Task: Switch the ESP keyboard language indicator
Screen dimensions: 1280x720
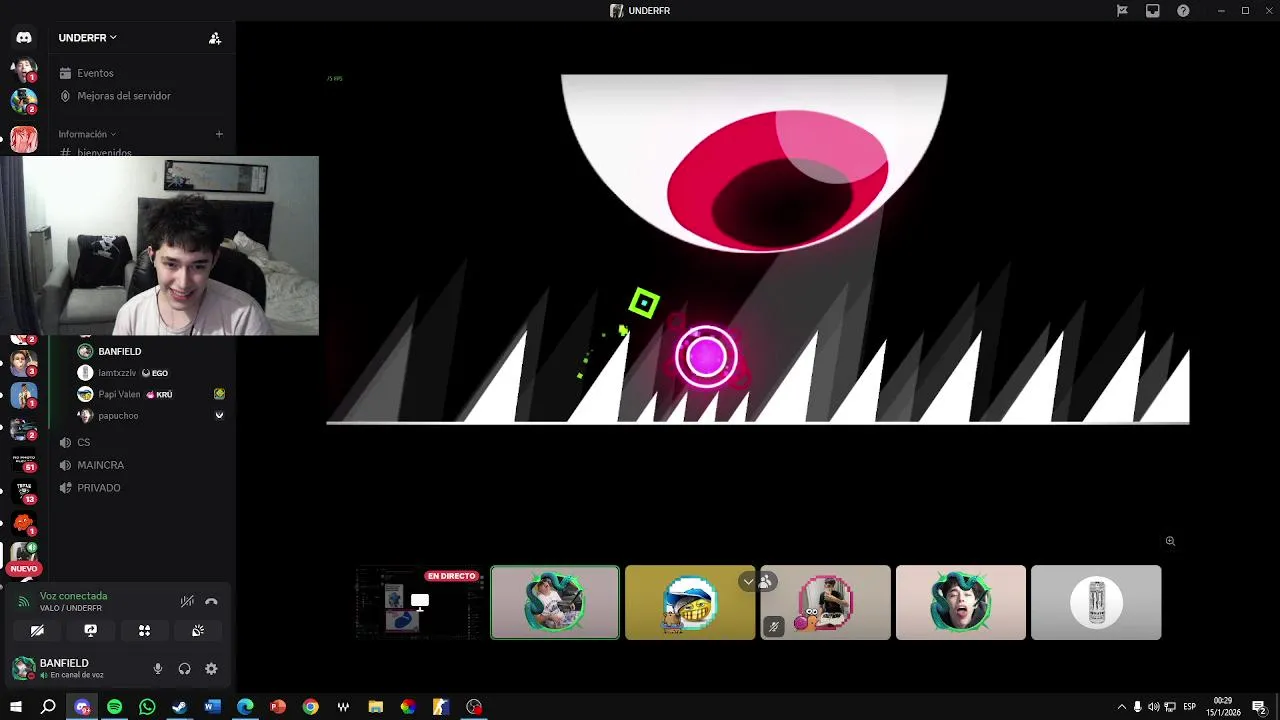Action: tap(1190, 707)
